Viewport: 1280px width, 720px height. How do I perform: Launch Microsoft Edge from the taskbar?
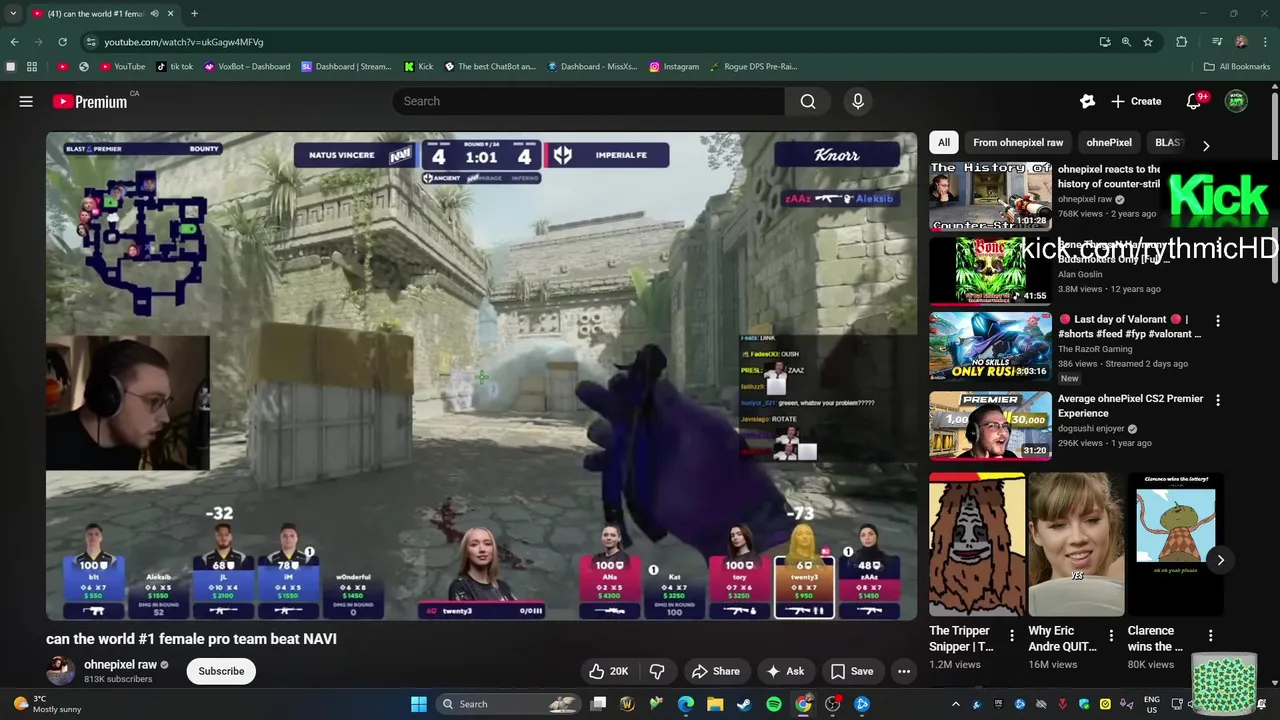(686, 704)
